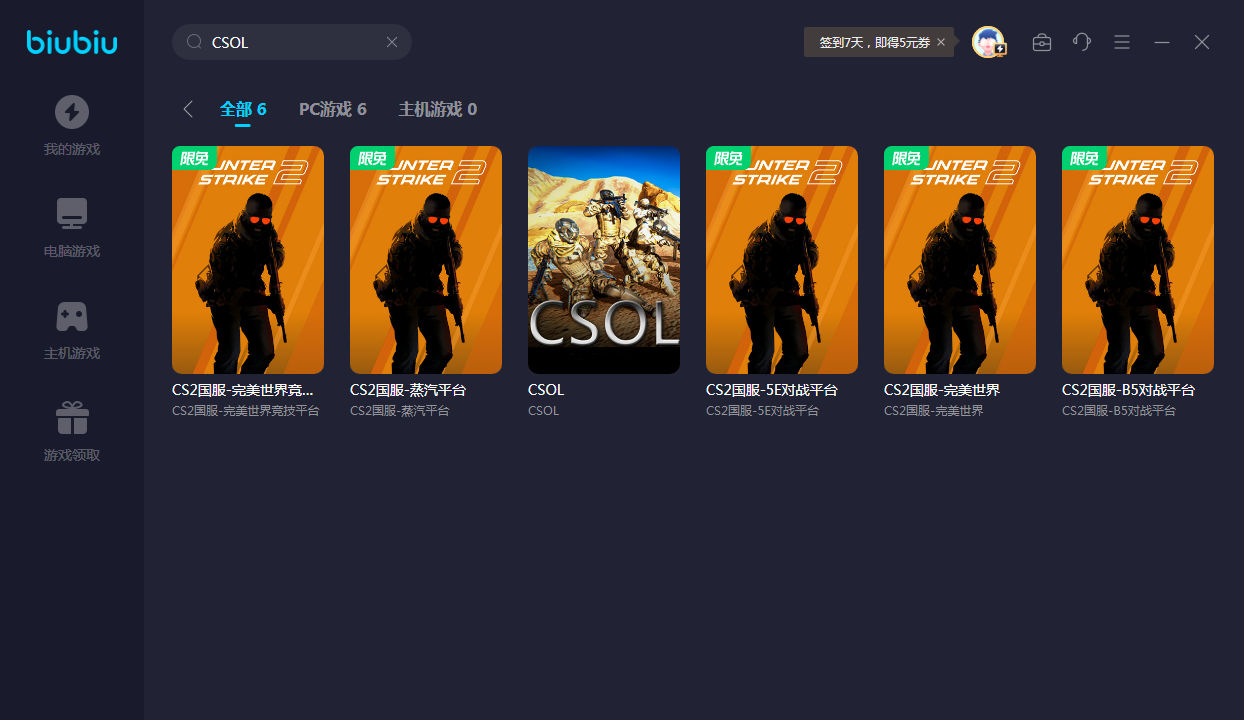Screen dimensions: 1244x720
Task: Dismiss the 7-day sign-in coupon tooltip
Action: pyautogui.click(x=941, y=42)
